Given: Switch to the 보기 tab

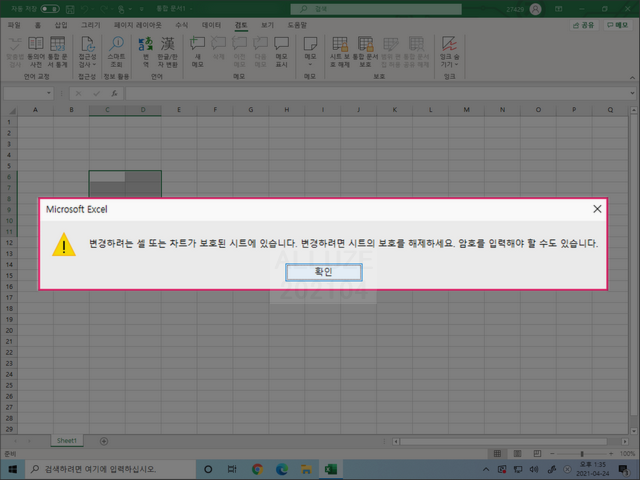Looking at the screenshot, I should [267, 25].
